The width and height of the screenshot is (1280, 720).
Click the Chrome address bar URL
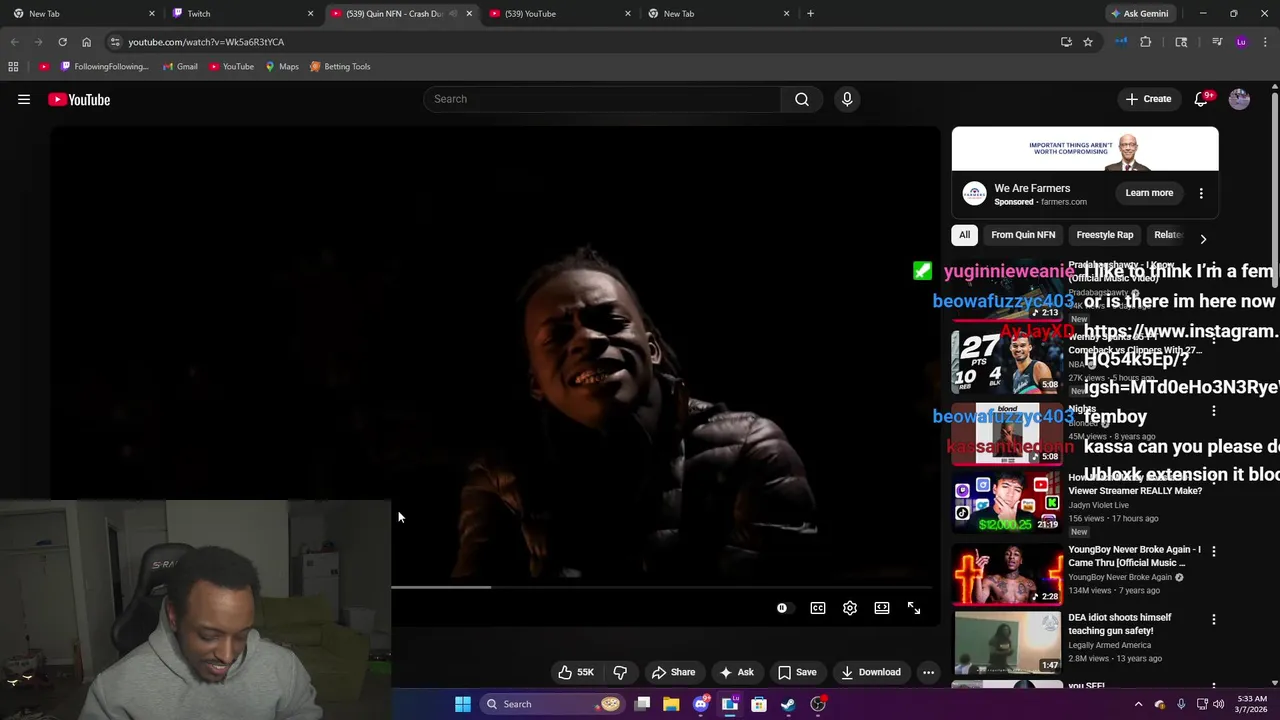pos(206,42)
